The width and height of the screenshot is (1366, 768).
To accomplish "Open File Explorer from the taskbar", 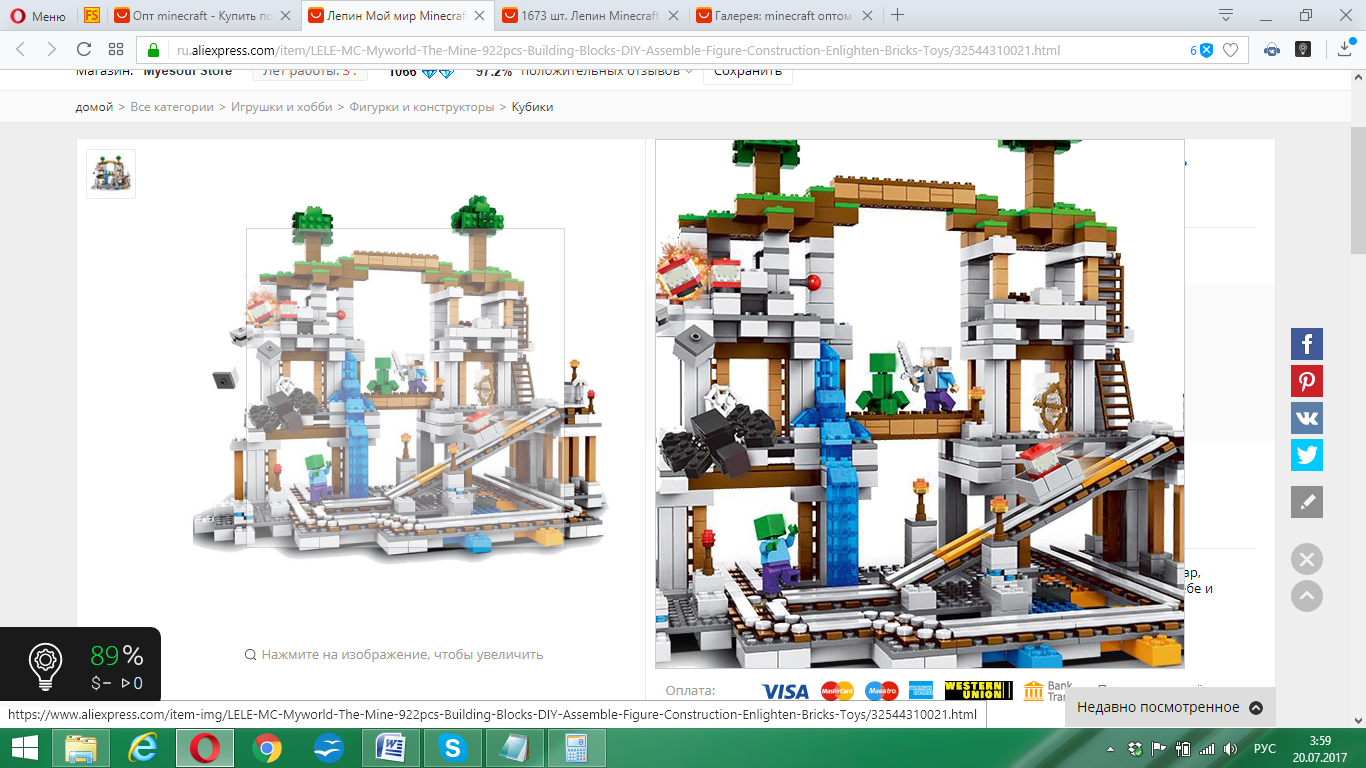I will coord(81,748).
